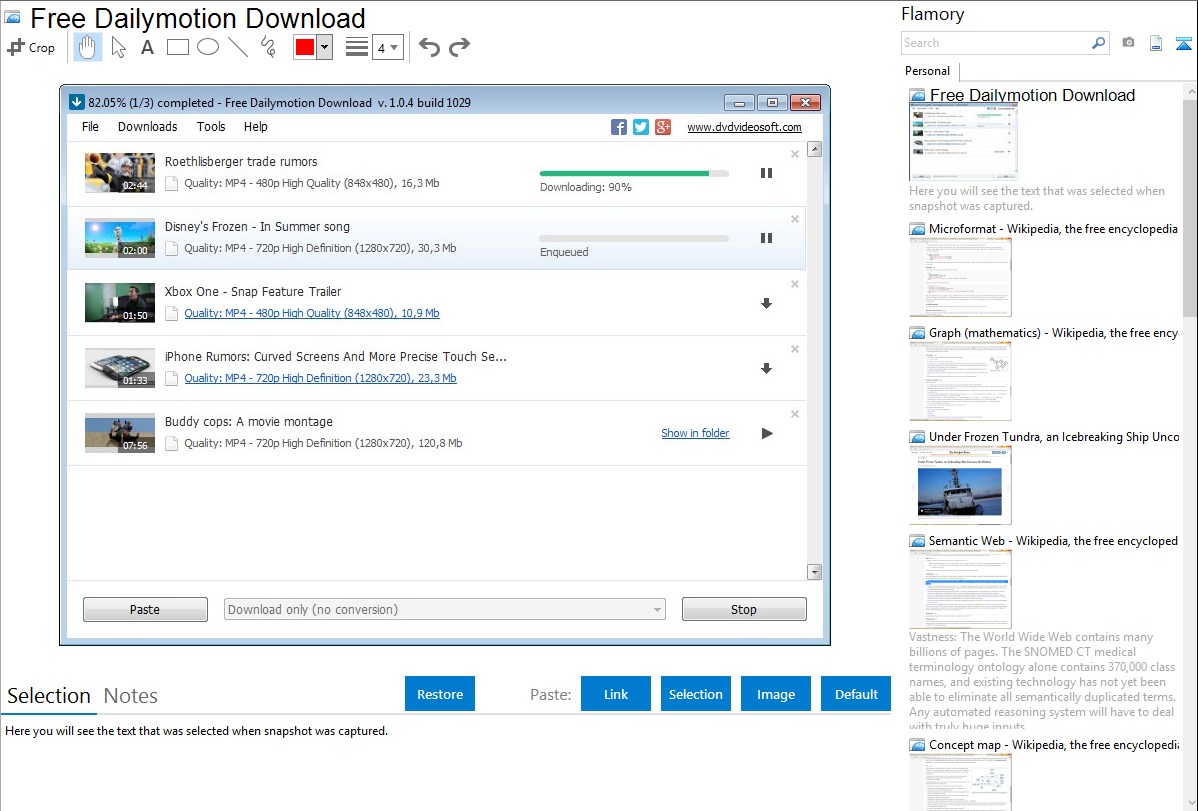Play the Buddy cops movie montage
Viewport: 1198px width, 811px height.
pos(767,433)
